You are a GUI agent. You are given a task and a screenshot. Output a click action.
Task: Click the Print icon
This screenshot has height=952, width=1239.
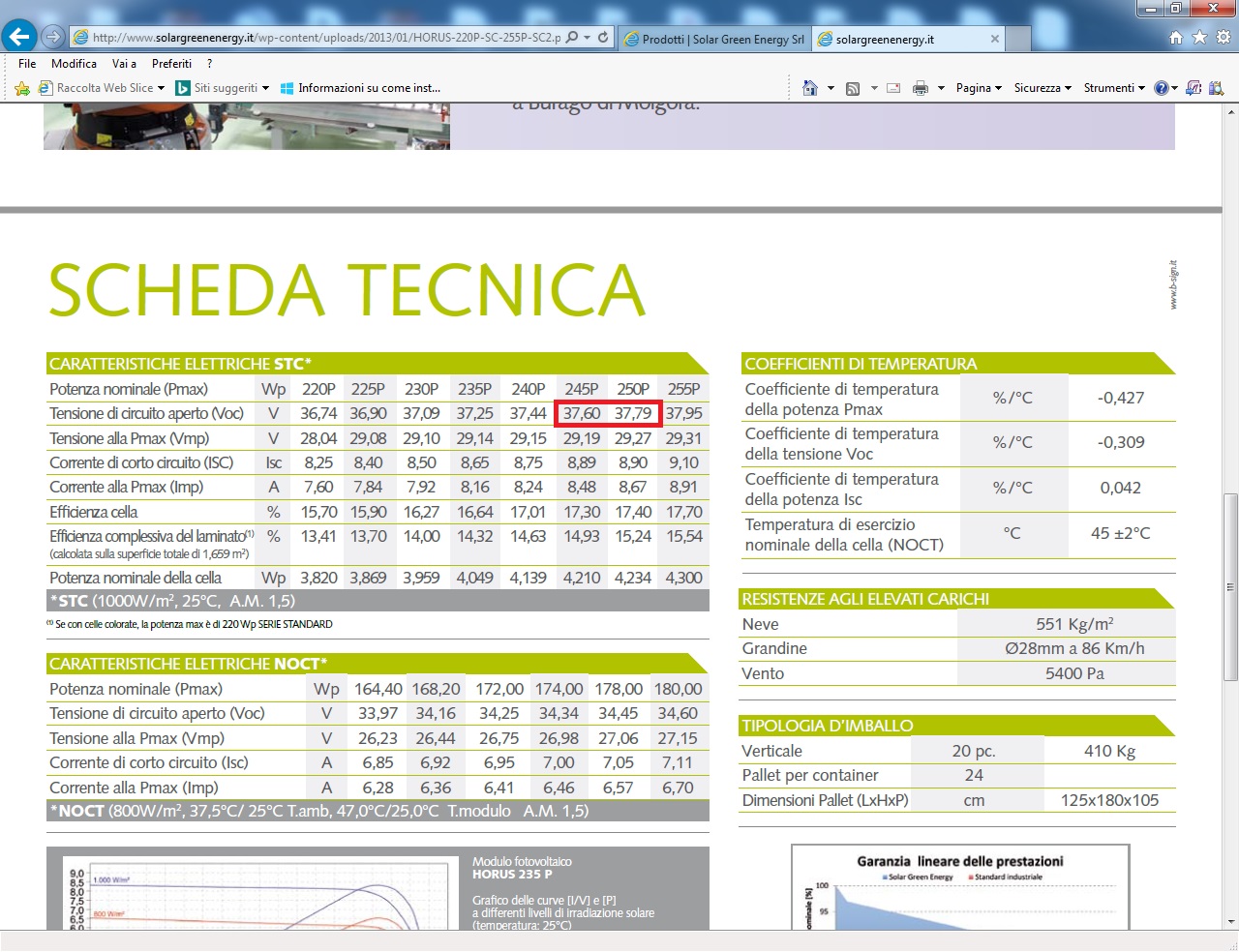point(921,88)
